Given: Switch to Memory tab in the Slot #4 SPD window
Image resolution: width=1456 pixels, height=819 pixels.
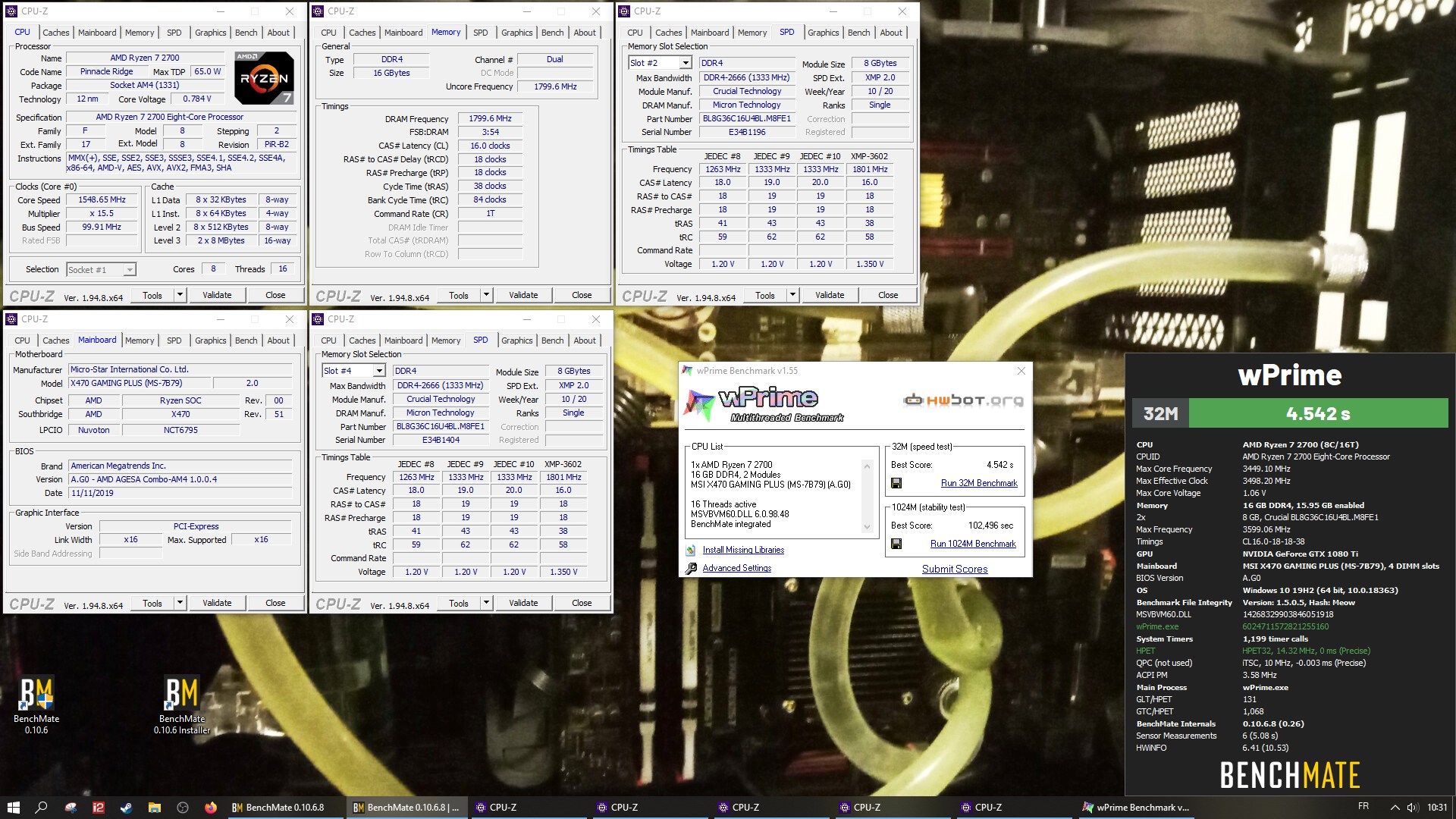Looking at the screenshot, I should coord(446,340).
